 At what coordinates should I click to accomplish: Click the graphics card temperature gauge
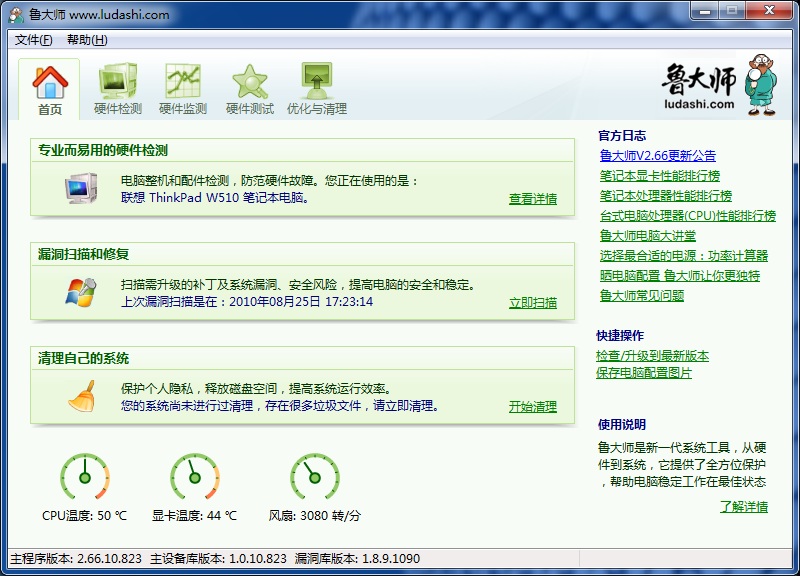[194, 477]
